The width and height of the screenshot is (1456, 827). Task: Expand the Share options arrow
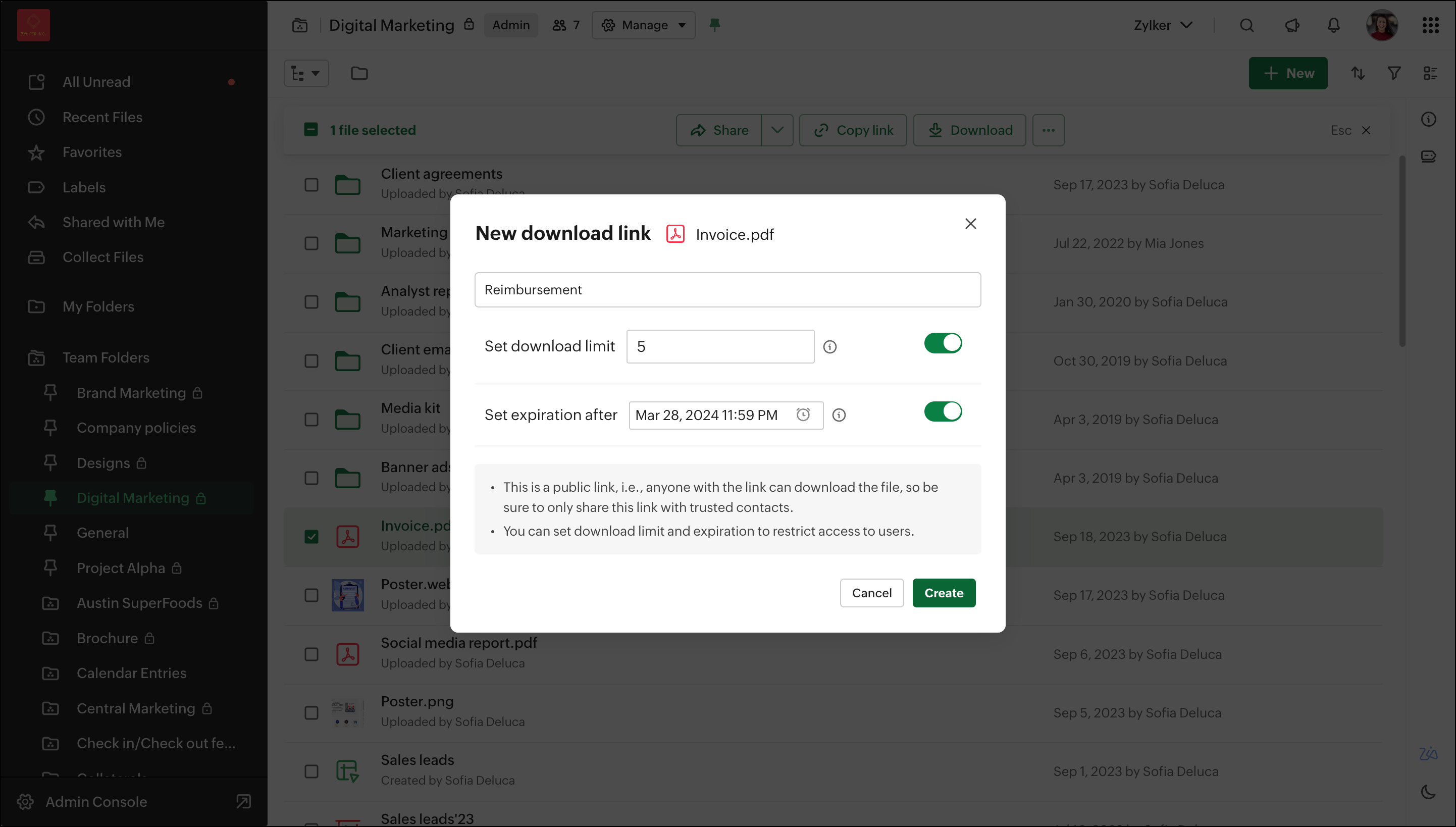(777, 130)
